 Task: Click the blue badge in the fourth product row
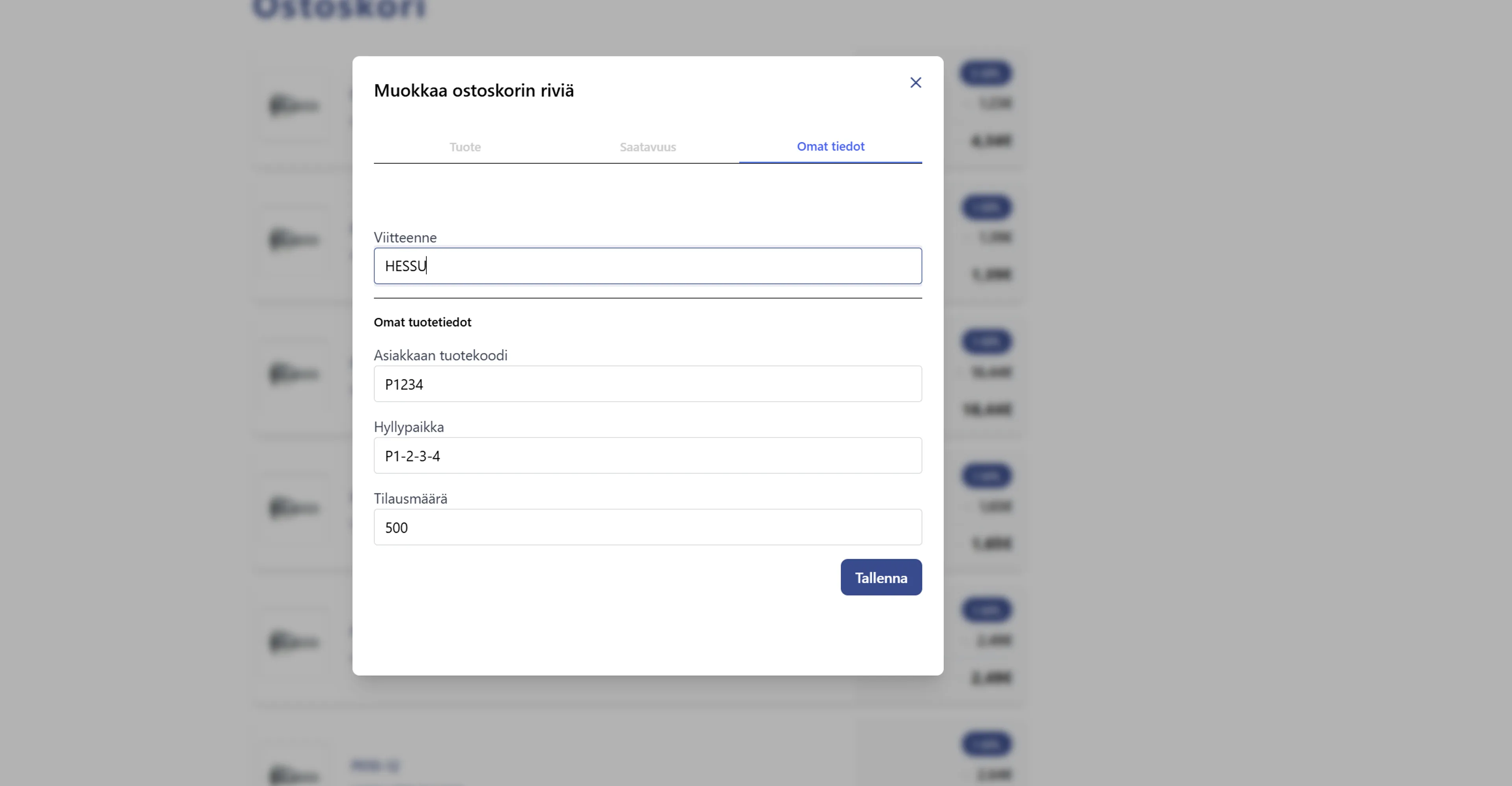pos(986,476)
